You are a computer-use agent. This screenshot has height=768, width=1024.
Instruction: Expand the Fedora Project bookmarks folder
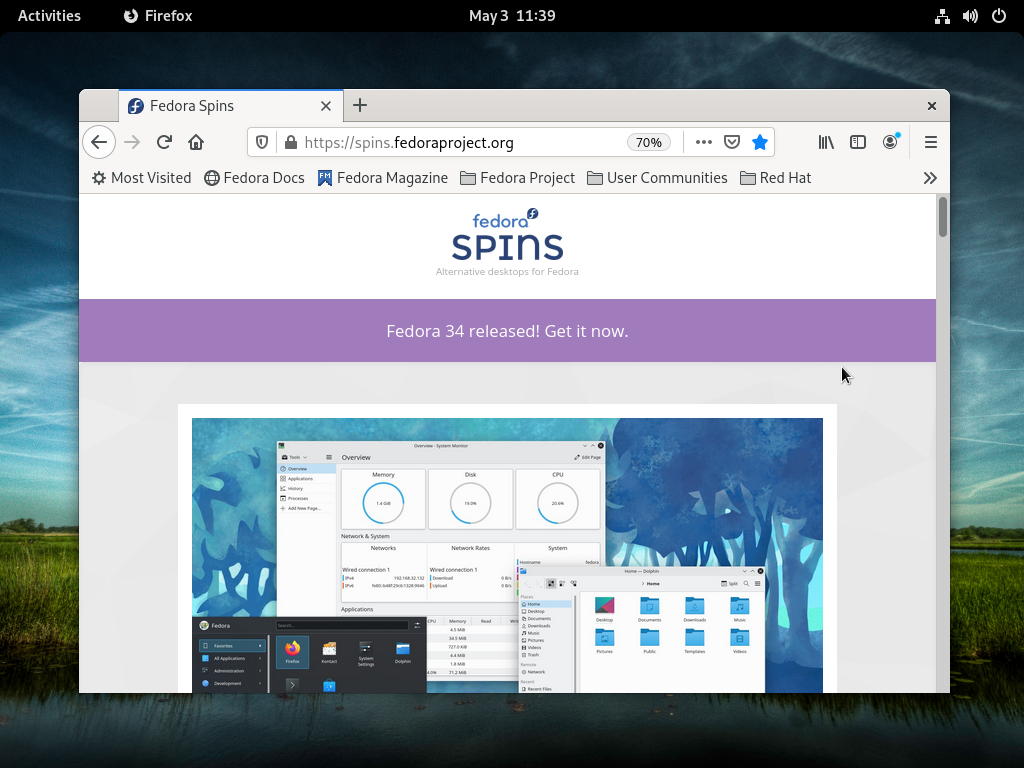click(517, 178)
